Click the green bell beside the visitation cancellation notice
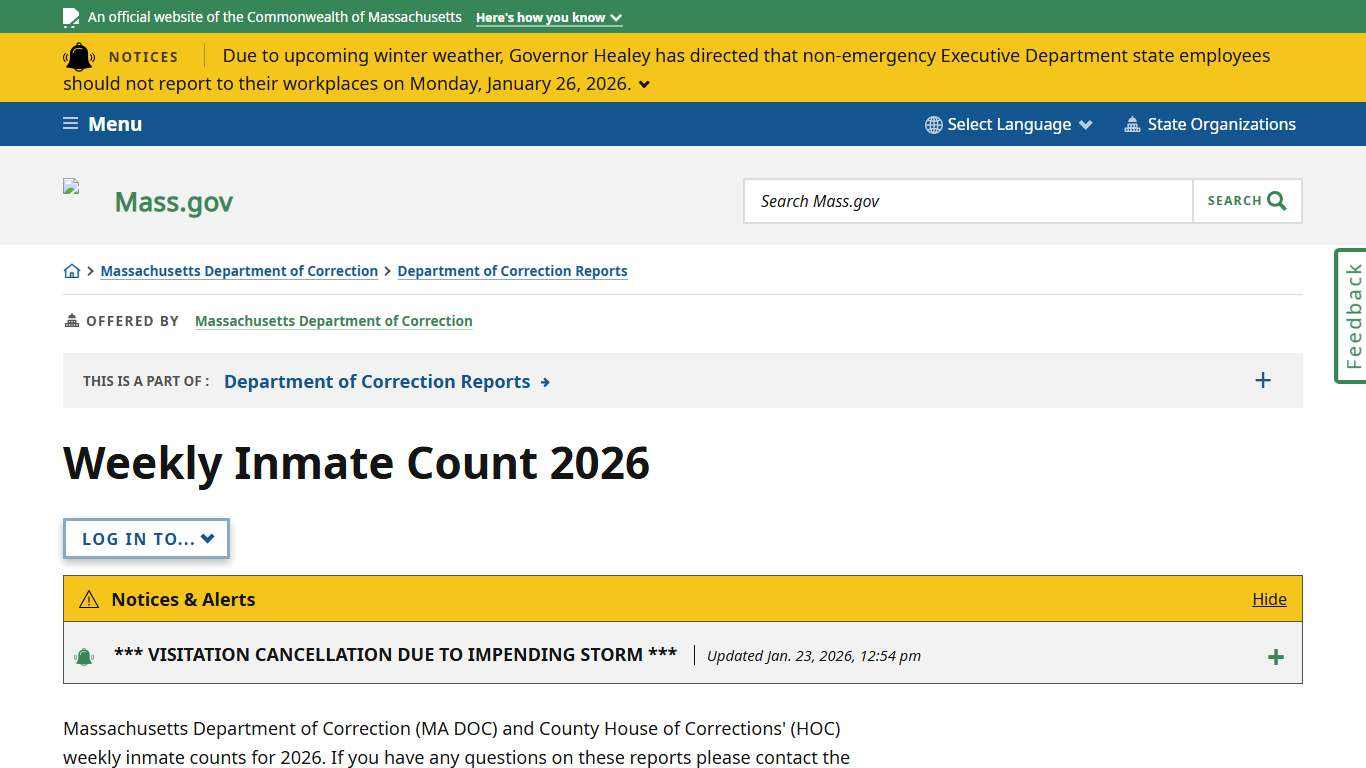Screen dimensions: 1366x768 point(84,655)
